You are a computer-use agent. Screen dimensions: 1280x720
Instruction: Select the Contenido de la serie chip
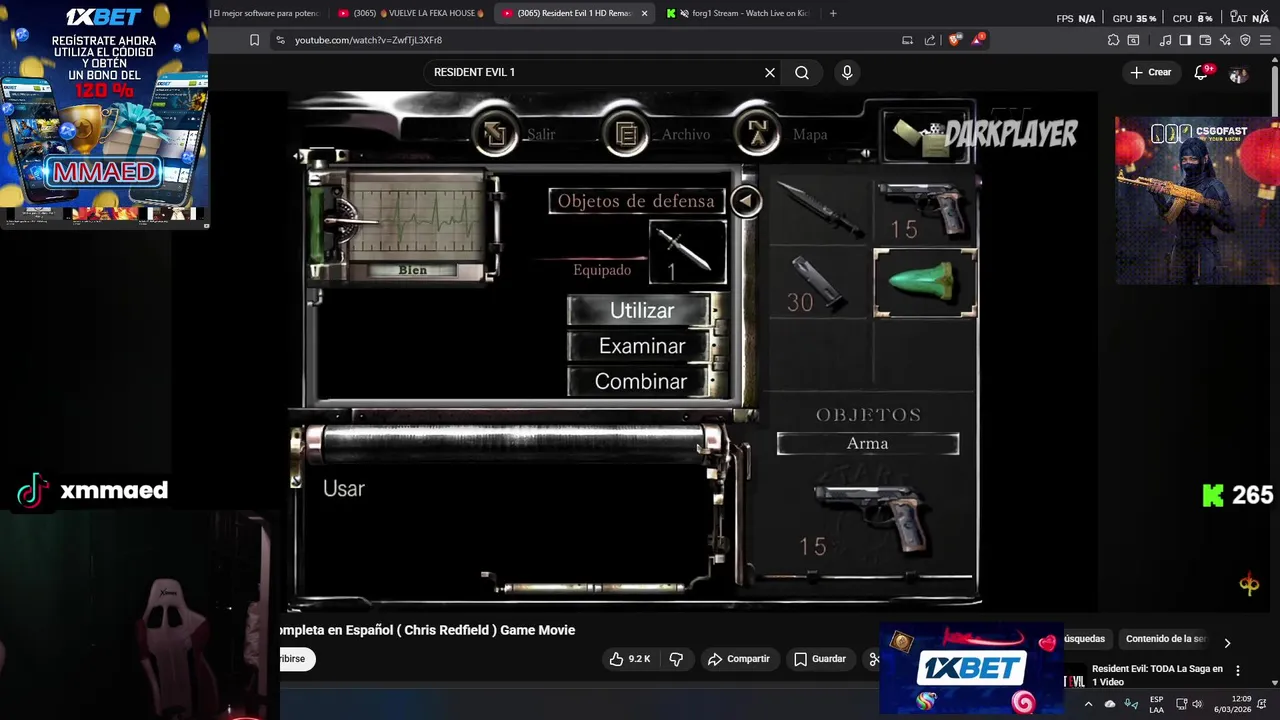(1165, 639)
